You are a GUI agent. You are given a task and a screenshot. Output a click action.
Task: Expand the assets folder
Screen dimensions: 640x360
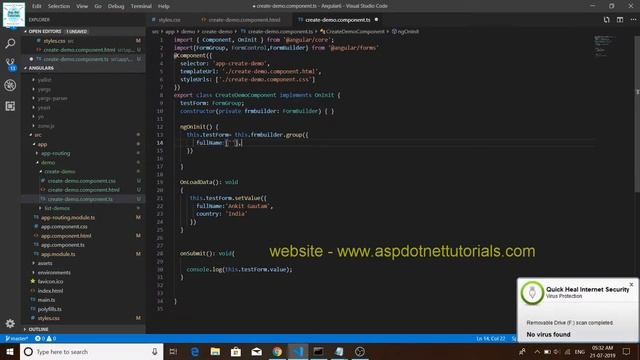tap(45, 263)
